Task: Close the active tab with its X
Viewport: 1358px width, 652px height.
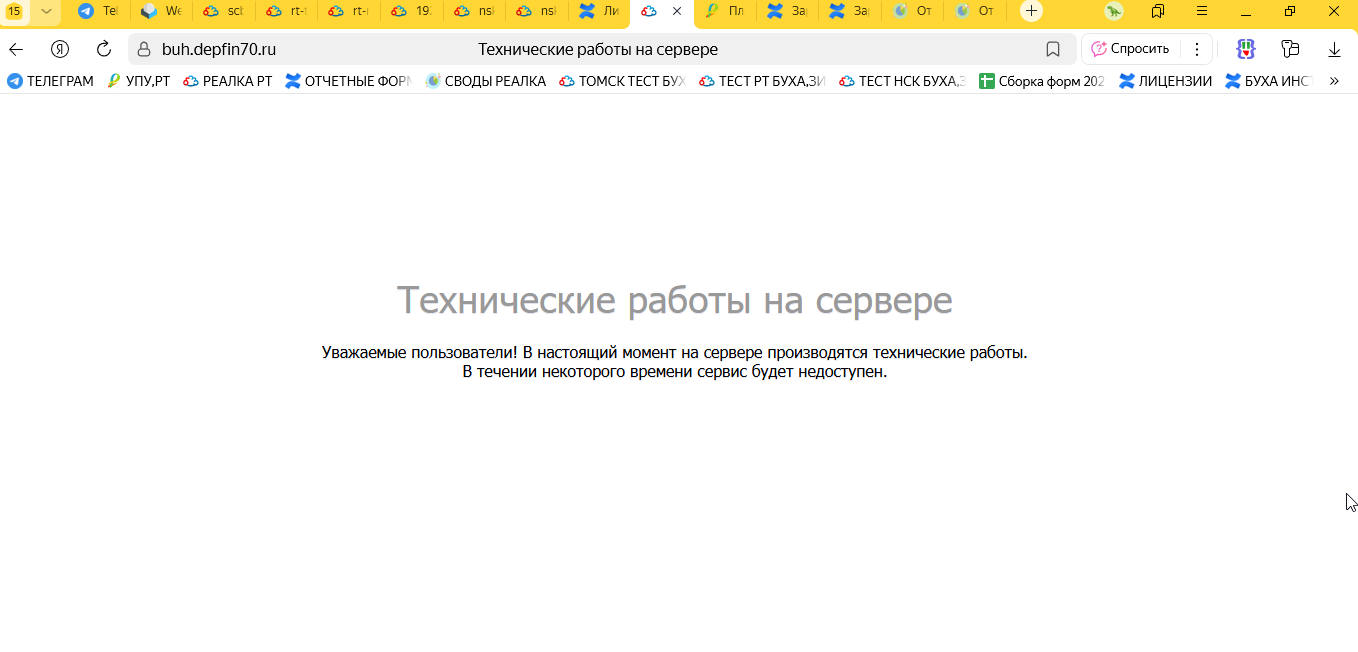Action: pos(677,11)
